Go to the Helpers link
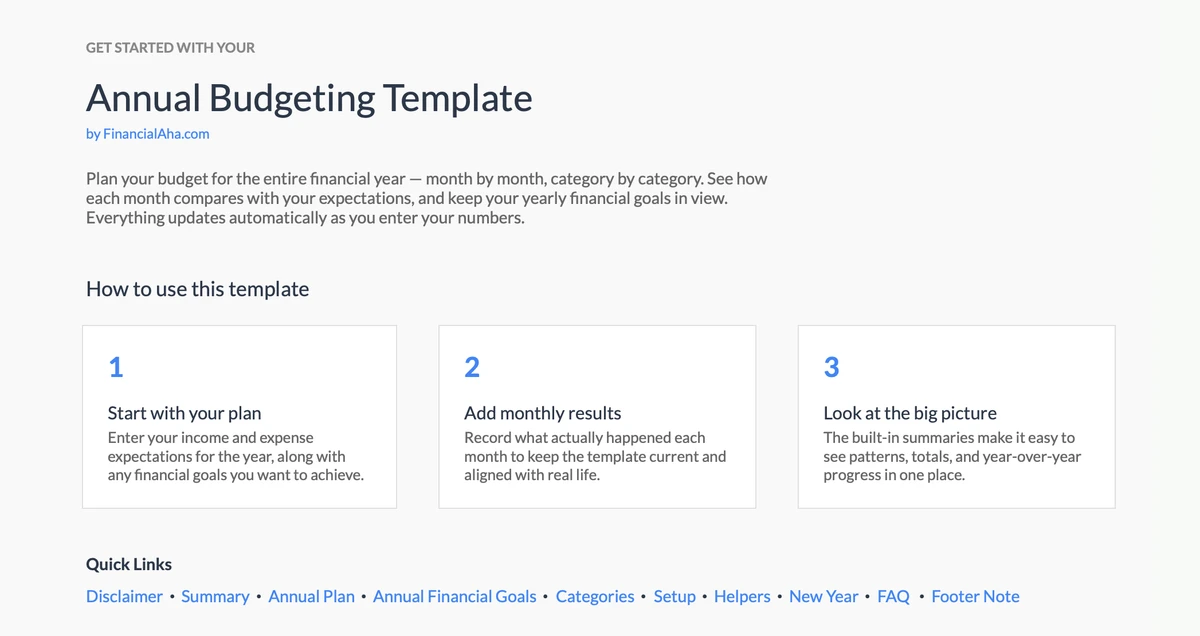This screenshot has width=1200, height=636. pos(742,596)
